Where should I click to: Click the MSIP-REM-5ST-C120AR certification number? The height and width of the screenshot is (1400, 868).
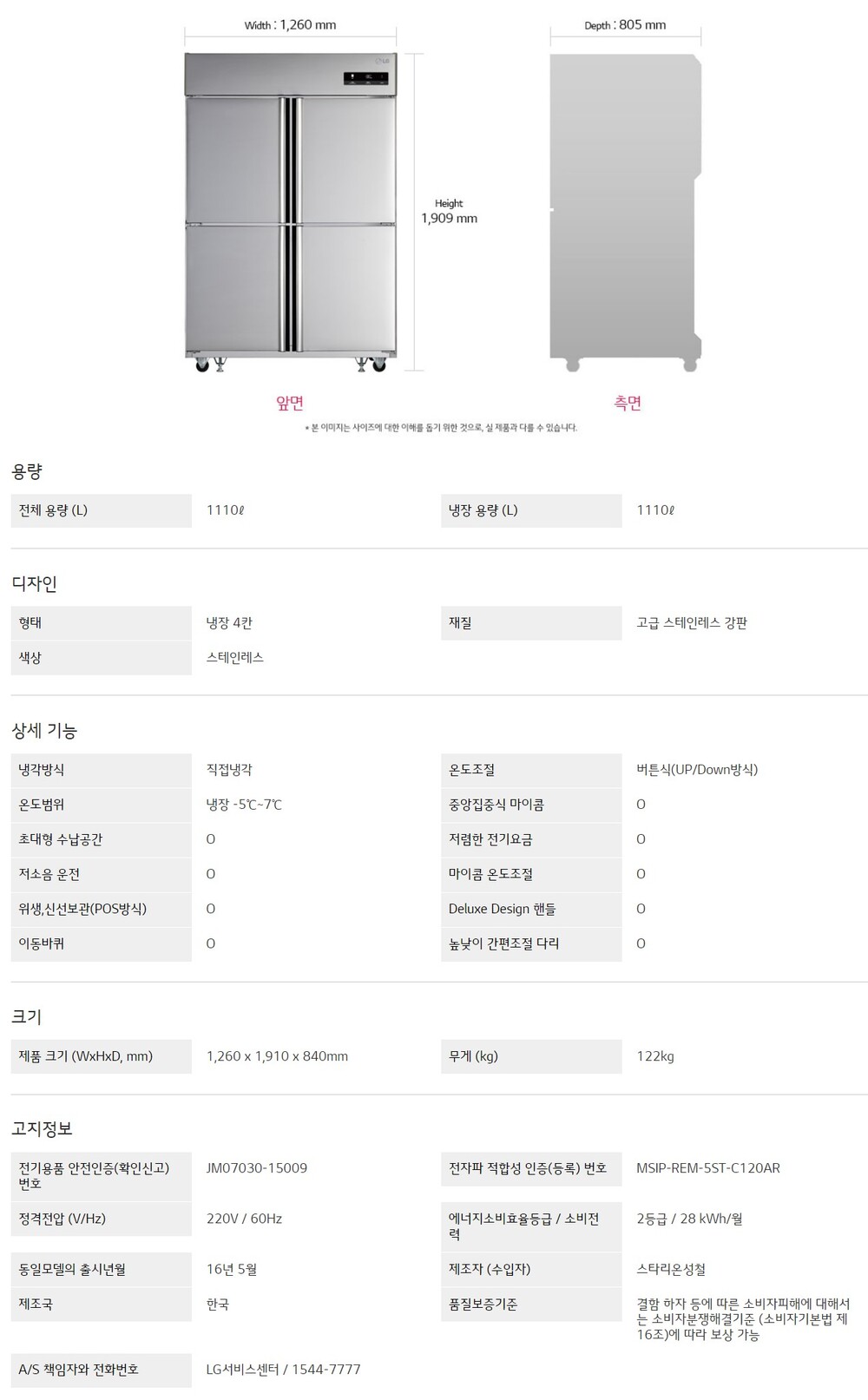(708, 1168)
